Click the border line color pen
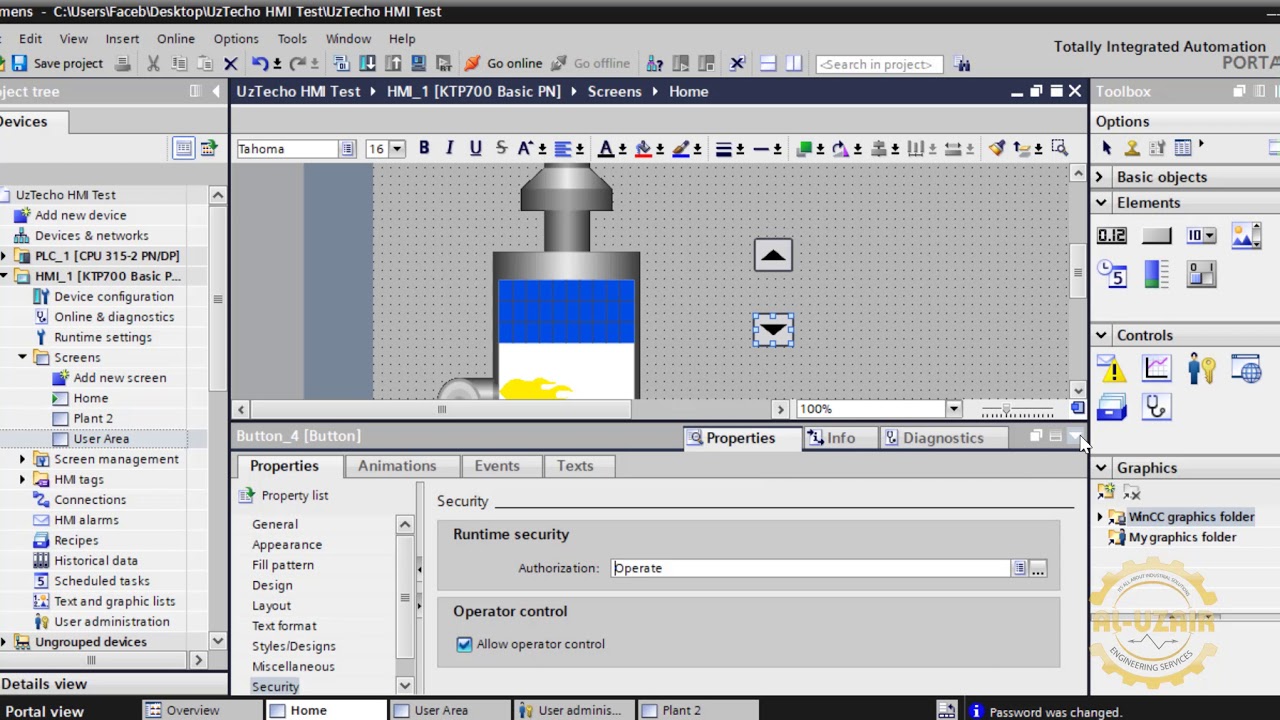 (681, 148)
